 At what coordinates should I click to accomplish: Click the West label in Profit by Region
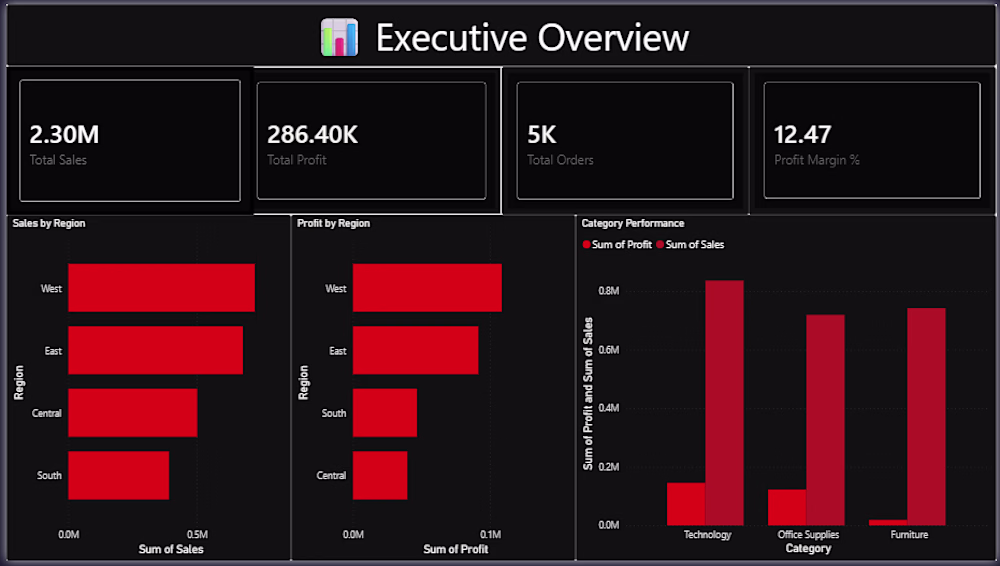(335, 288)
